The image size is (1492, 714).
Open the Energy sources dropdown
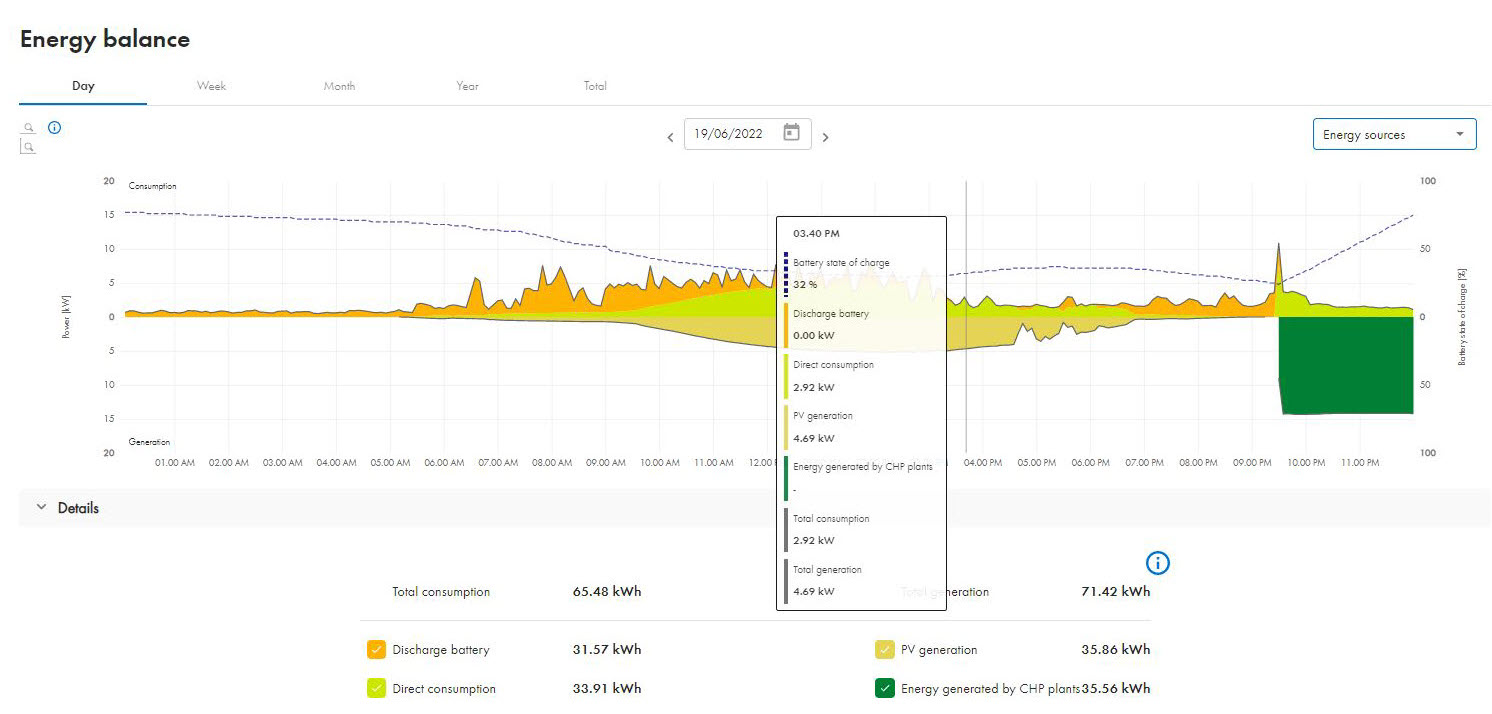[1394, 134]
